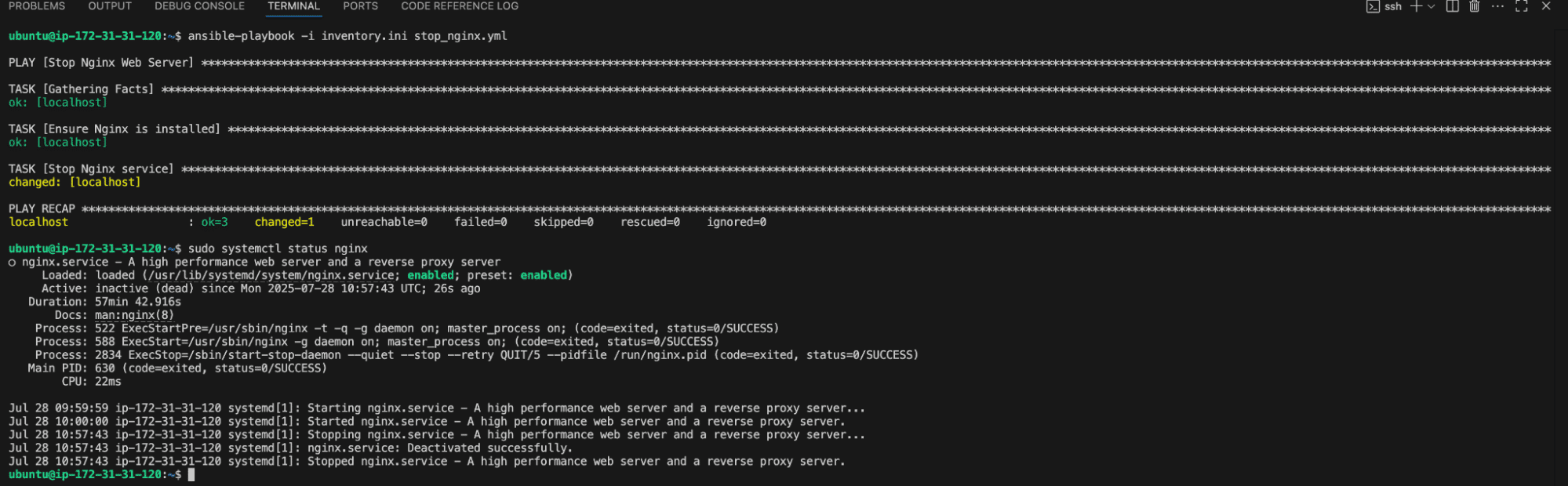Viewport: 1568px width, 486px height.
Task: Open the ellipsis more actions menu
Action: [1498, 6]
